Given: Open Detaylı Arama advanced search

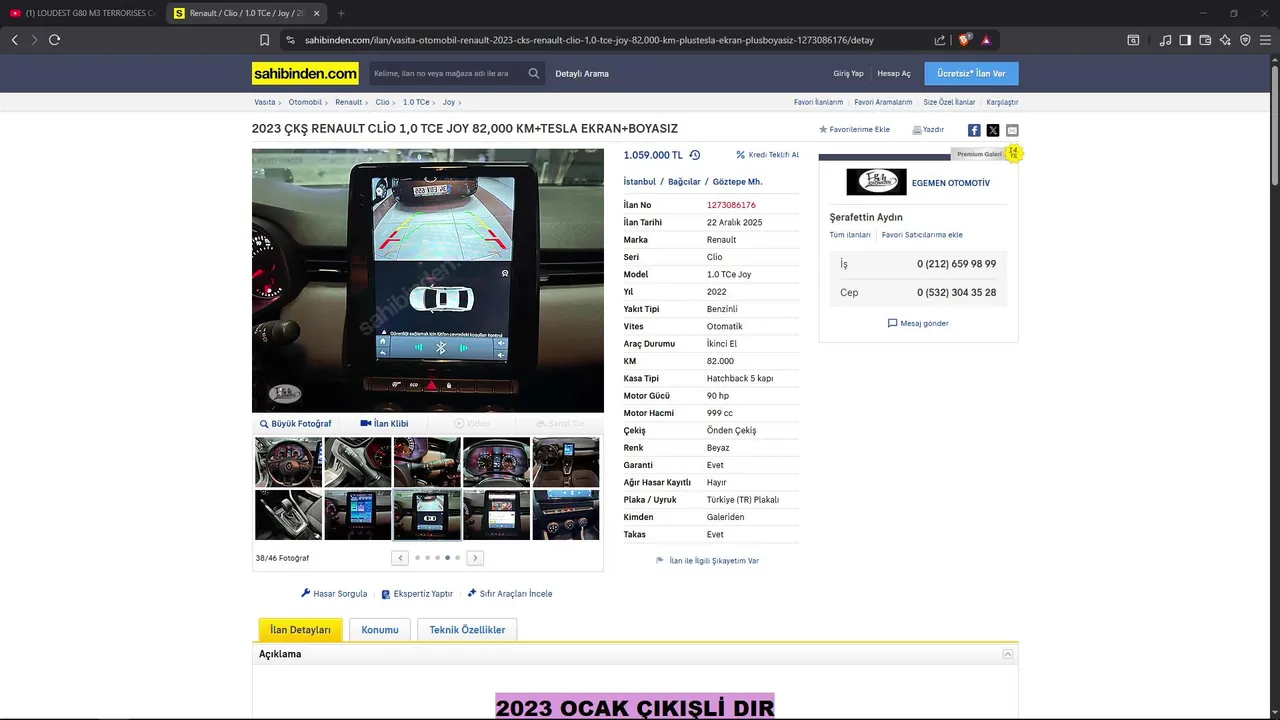Looking at the screenshot, I should (582, 74).
